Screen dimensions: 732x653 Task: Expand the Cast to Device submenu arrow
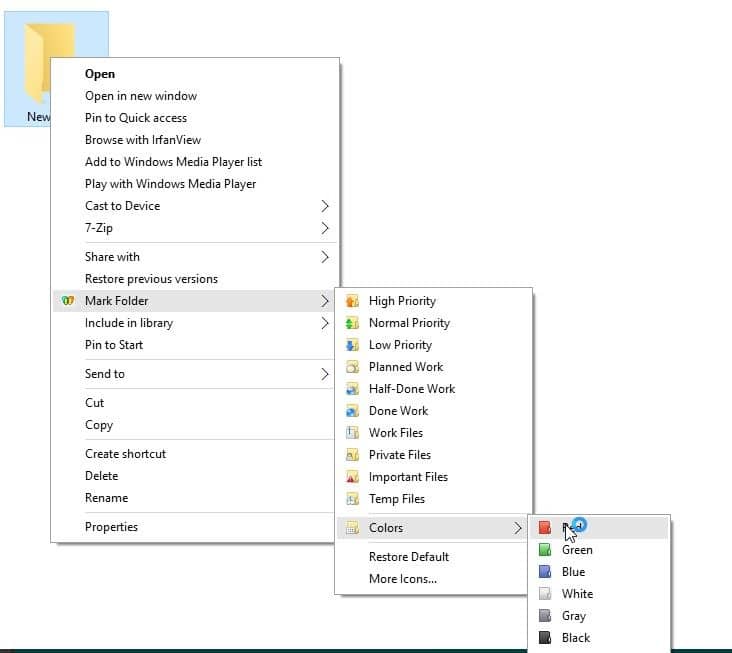click(325, 206)
